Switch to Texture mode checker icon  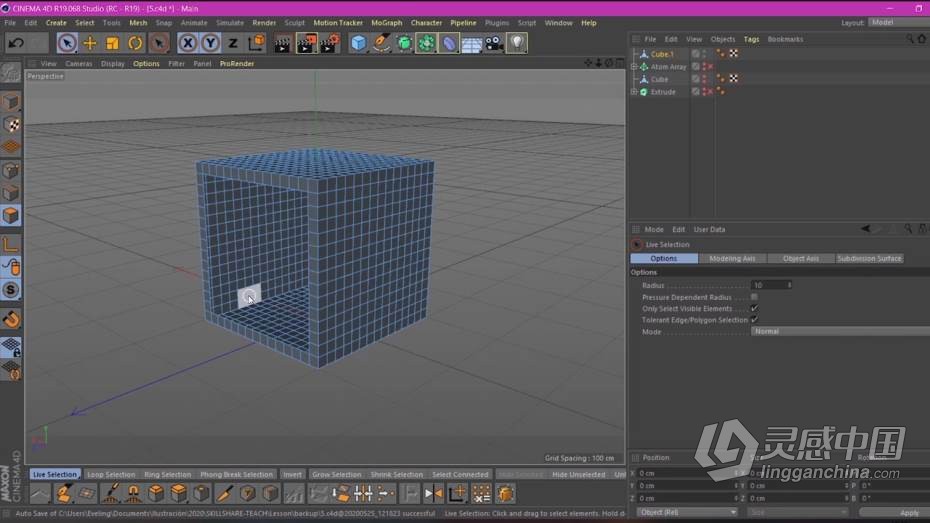11,125
